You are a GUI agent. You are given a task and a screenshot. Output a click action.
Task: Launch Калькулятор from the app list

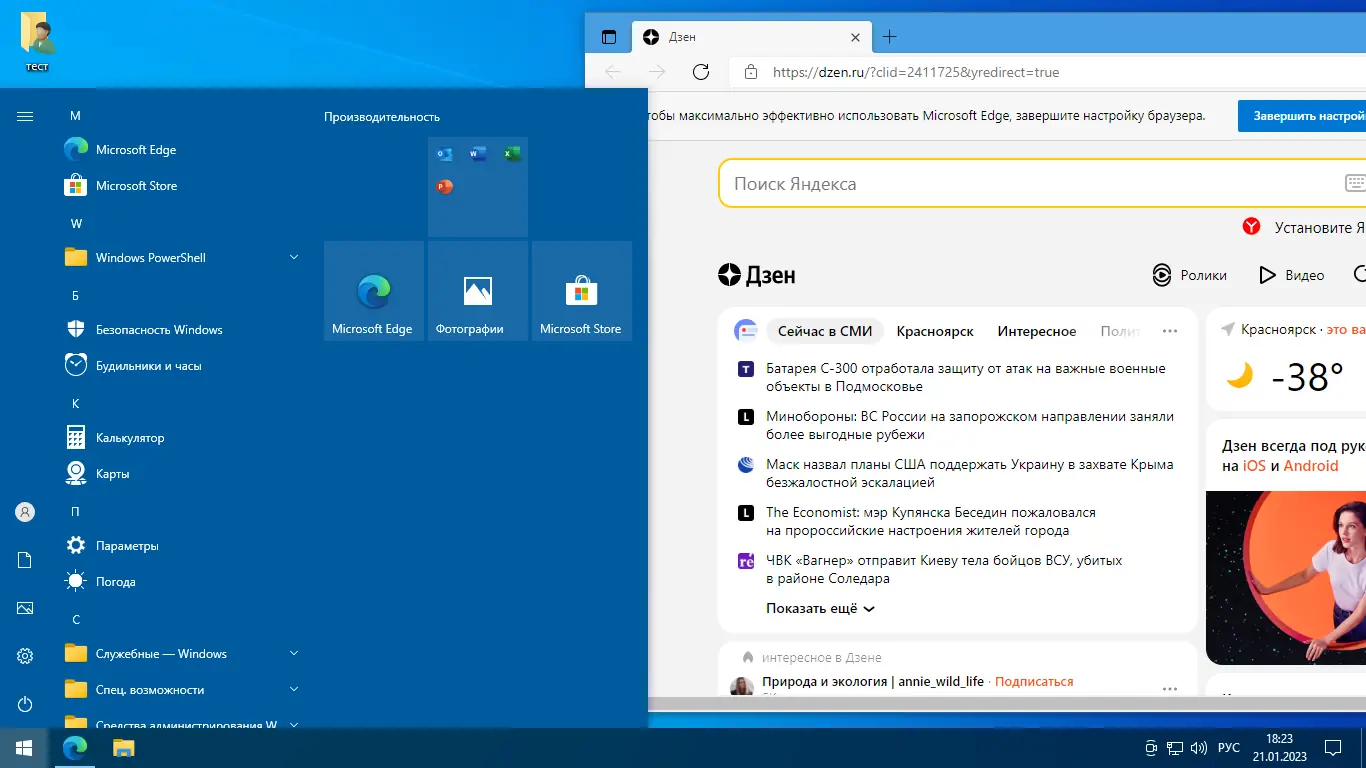pyautogui.click(x=182, y=438)
